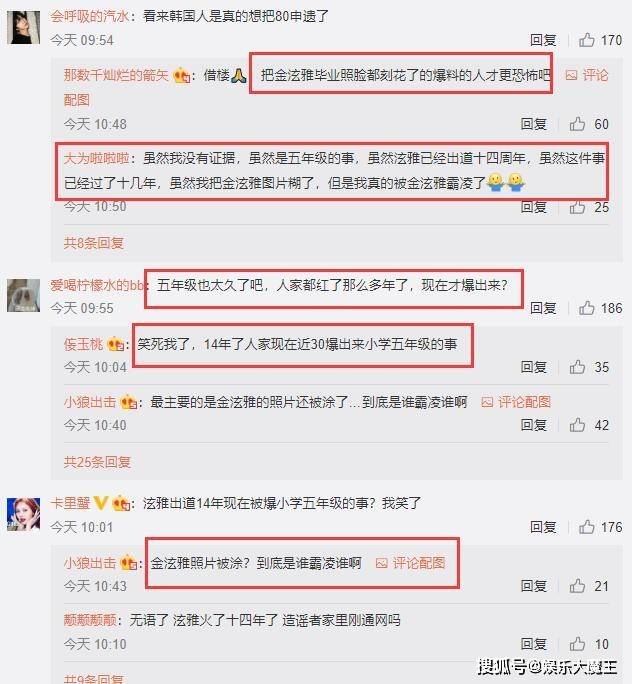Like the reply posted at 10:48
Viewport: 632px width, 684px height.
pyautogui.click(x=577, y=124)
